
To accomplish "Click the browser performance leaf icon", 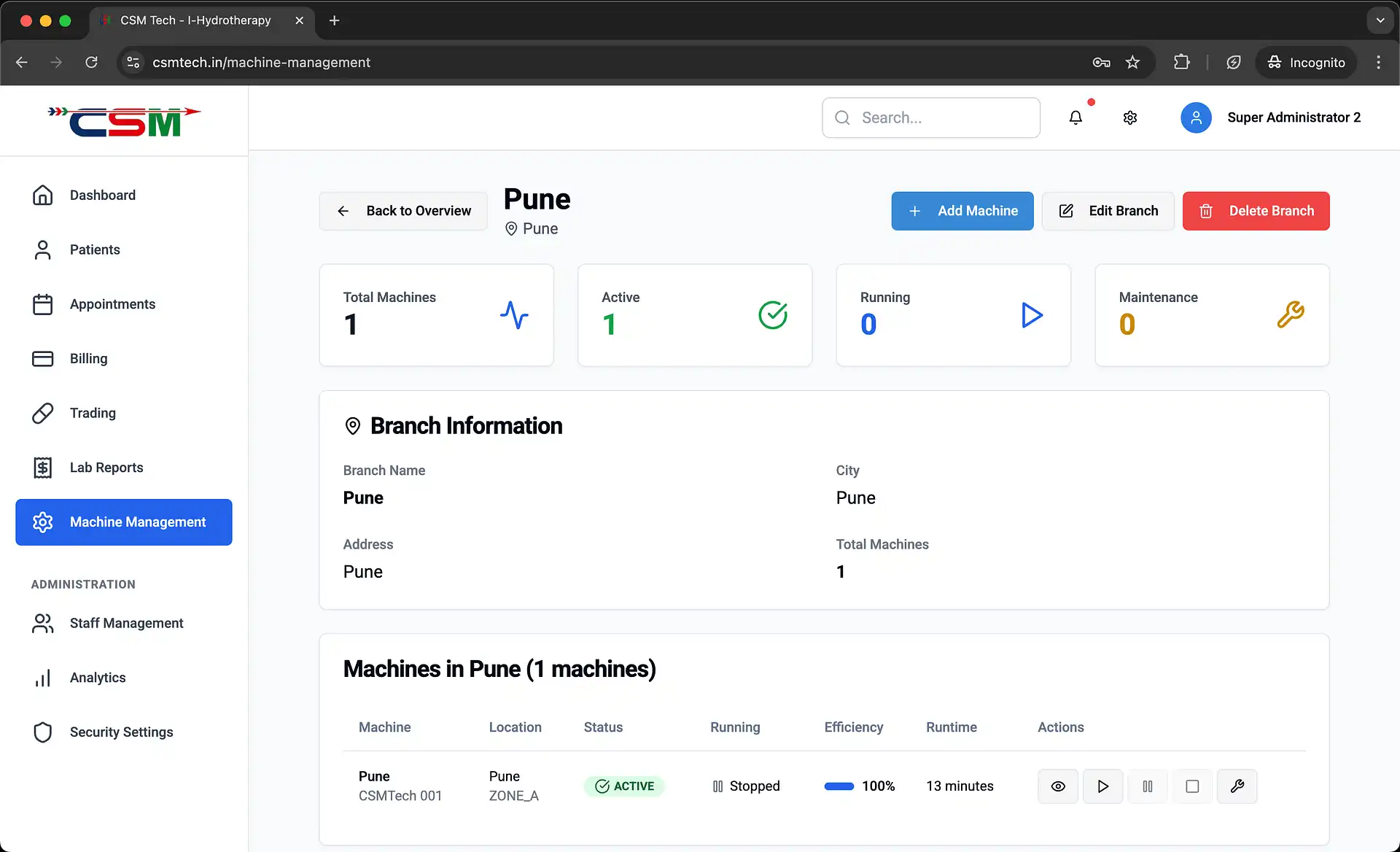I will tap(1234, 63).
